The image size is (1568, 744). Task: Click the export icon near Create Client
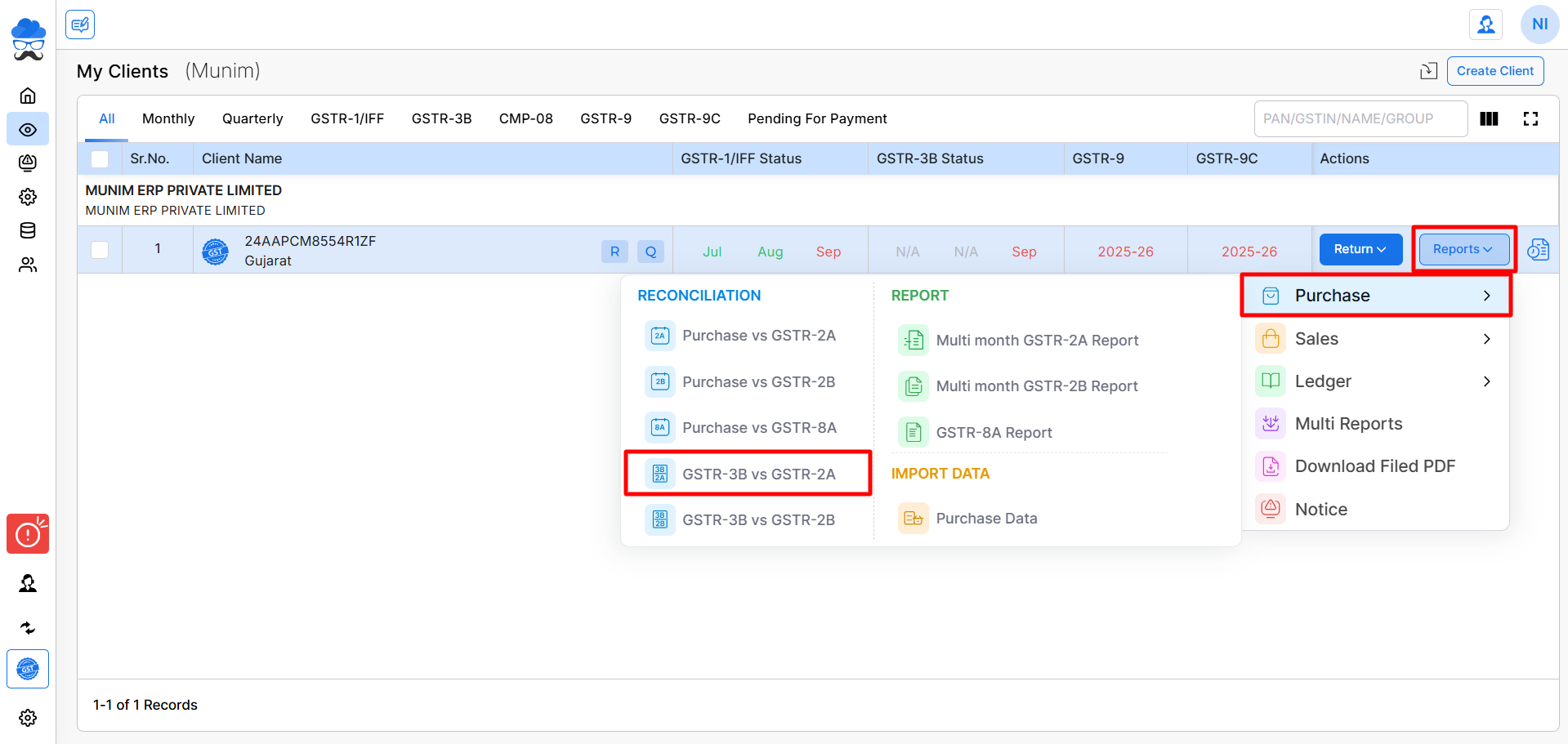click(x=1428, y=71)
